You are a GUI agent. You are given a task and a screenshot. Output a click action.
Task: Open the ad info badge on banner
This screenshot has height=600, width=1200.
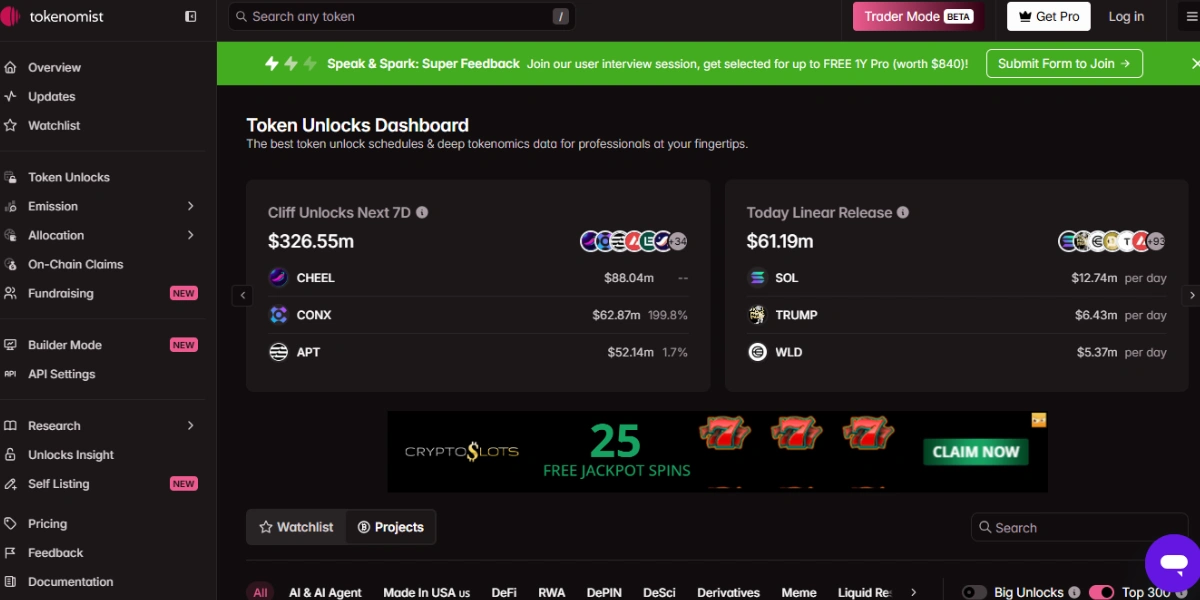[1039, 420]
